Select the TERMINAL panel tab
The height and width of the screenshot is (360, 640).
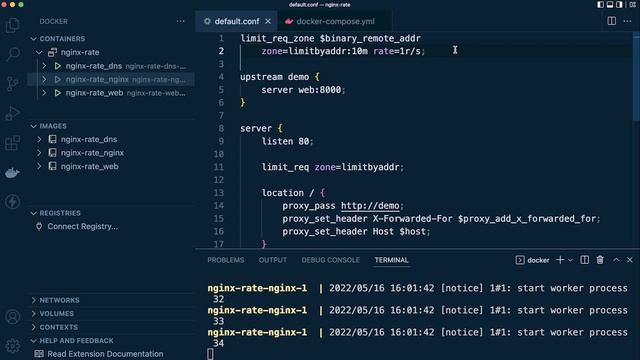pyautogui.click(x=391, y=260)
